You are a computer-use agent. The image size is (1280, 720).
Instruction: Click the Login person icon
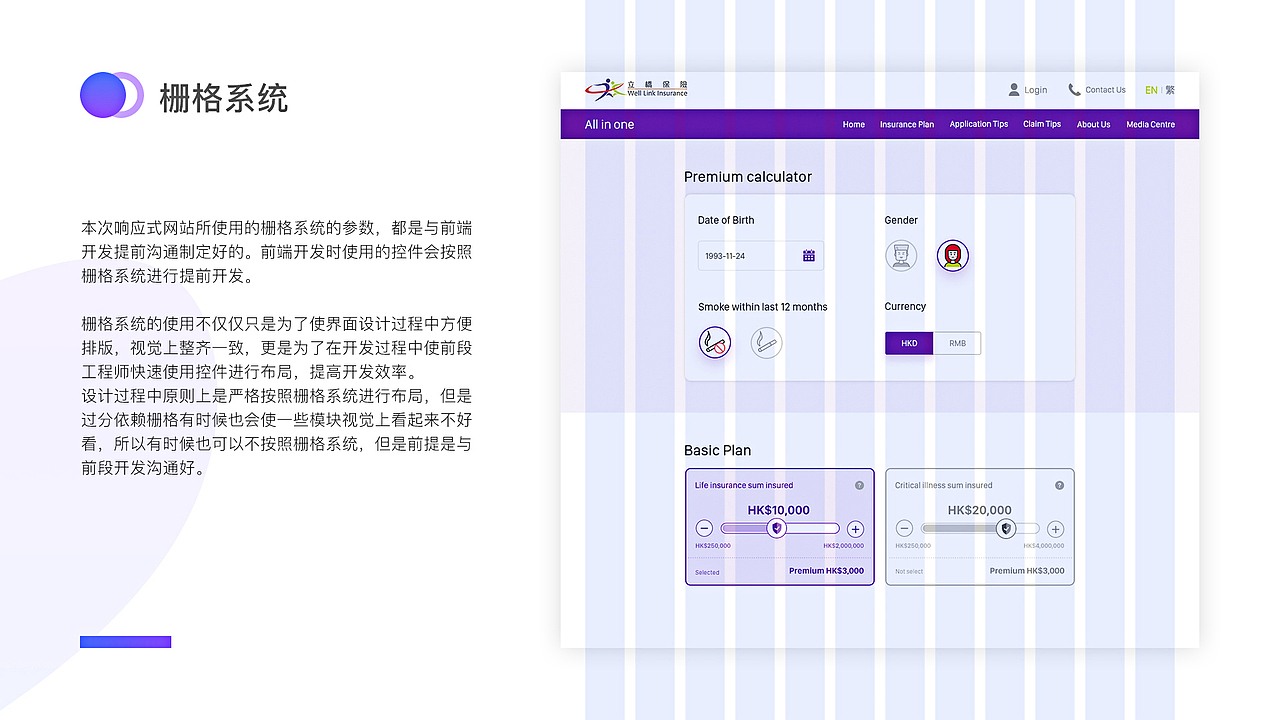(x=1014, y=90)
